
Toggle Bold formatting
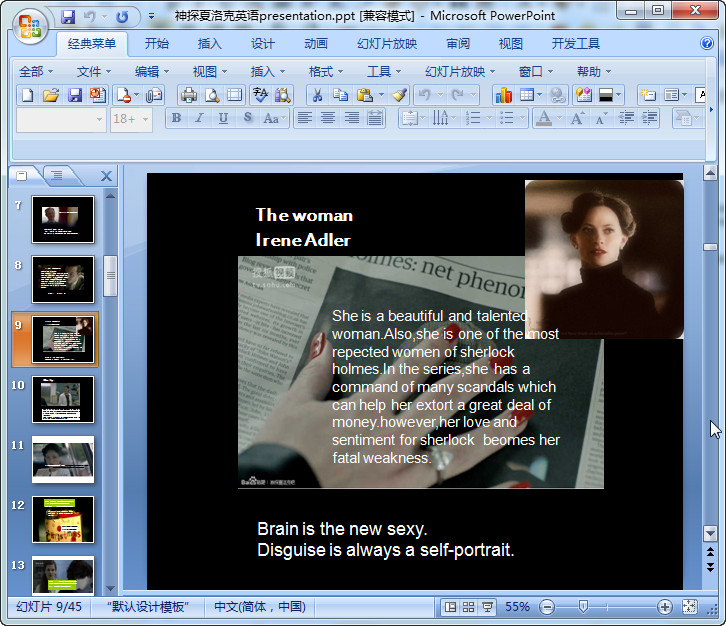click(x=176, y=119)
